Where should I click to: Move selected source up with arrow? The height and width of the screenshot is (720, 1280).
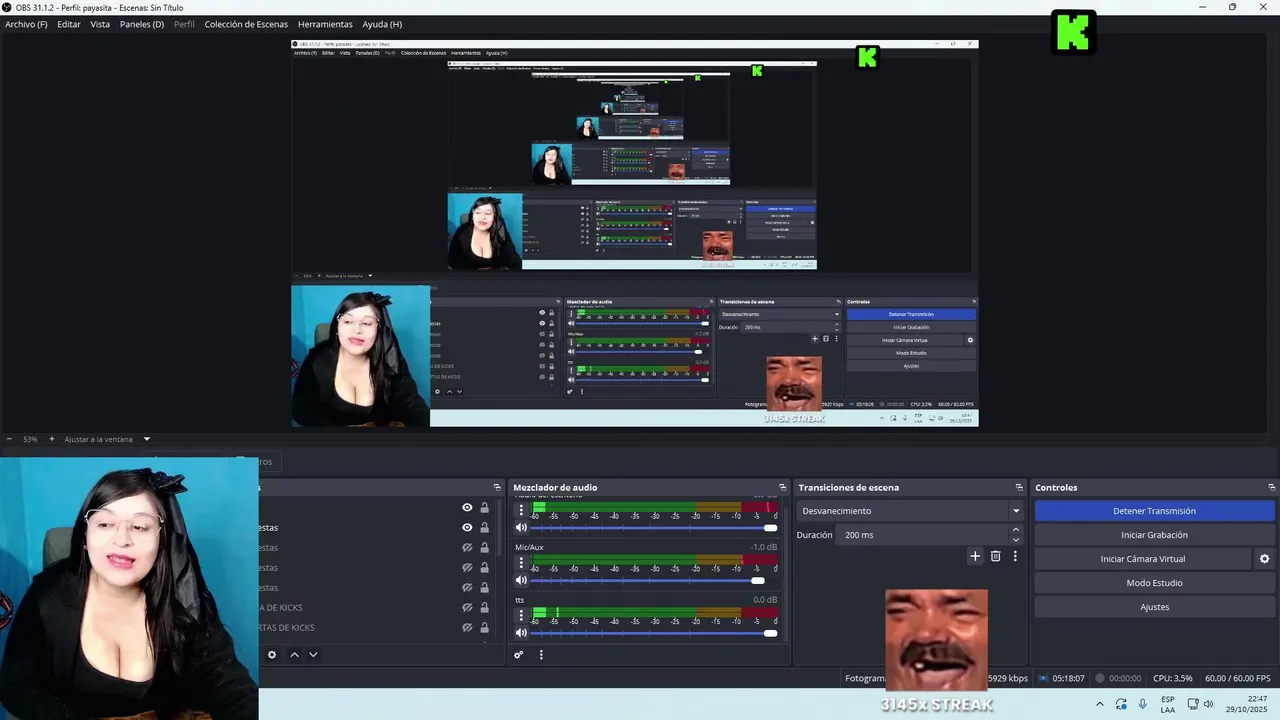click(294, 655)
